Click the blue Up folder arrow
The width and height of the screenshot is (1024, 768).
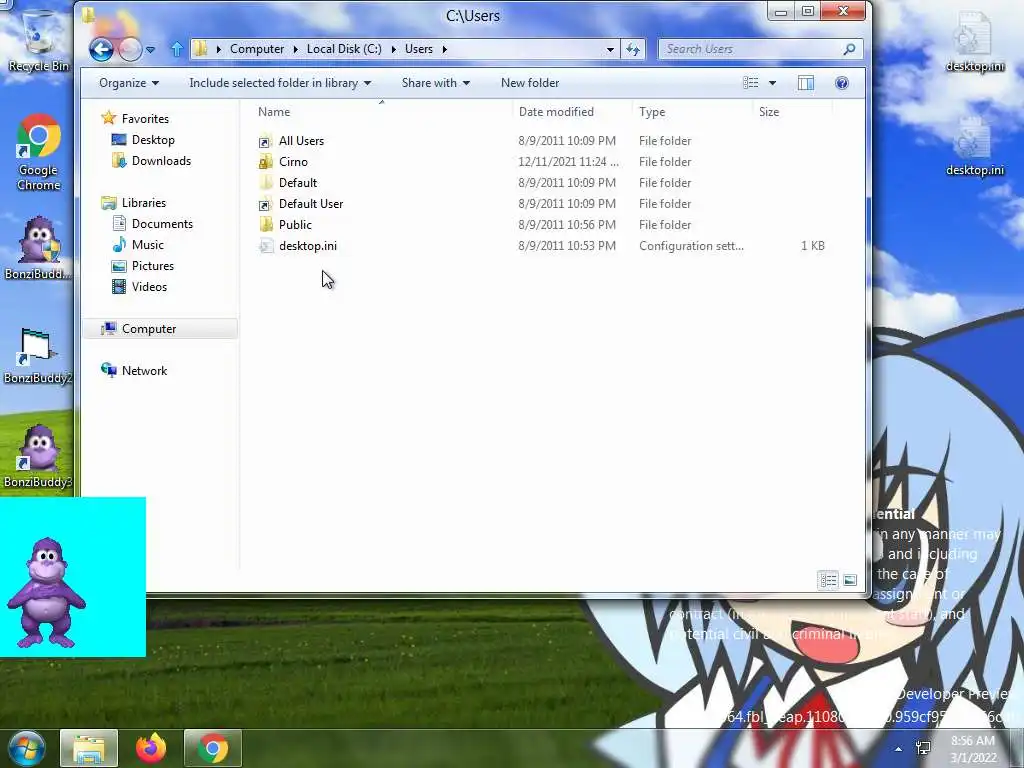click(176, 49)
